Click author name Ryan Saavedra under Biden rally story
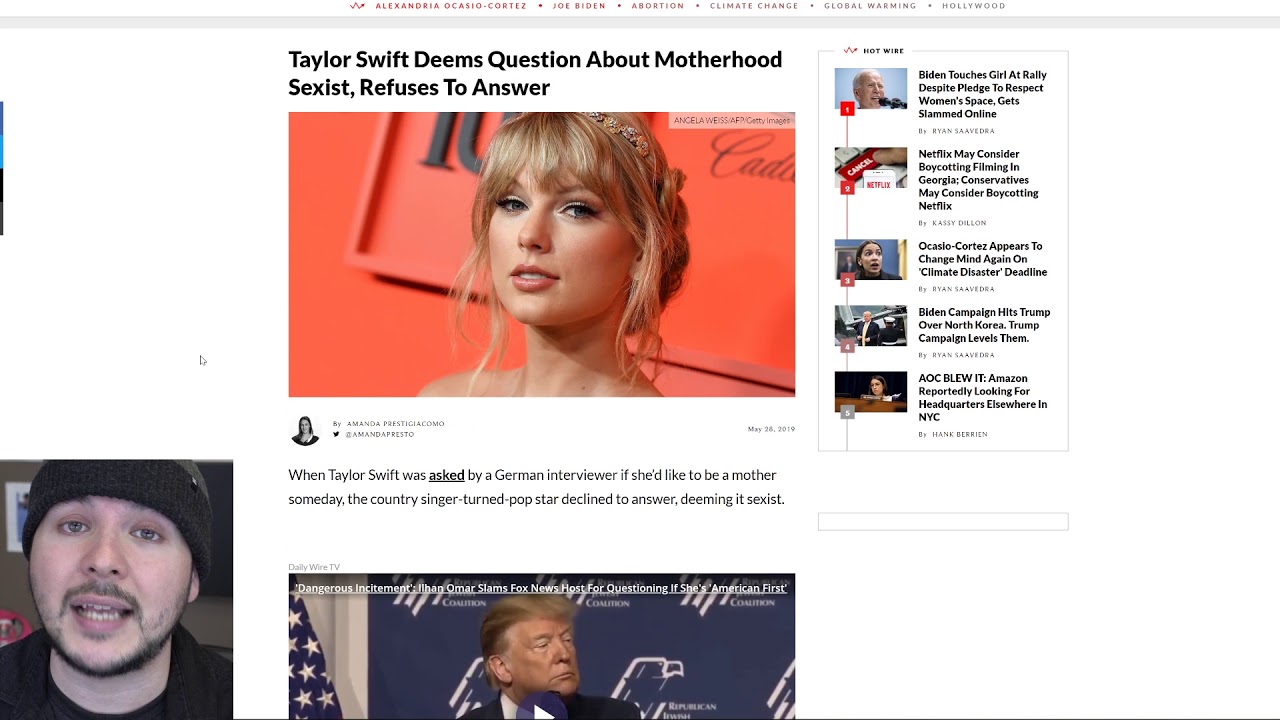The image size is (1280, 720). pyautogui.click(x=963, y=131)
